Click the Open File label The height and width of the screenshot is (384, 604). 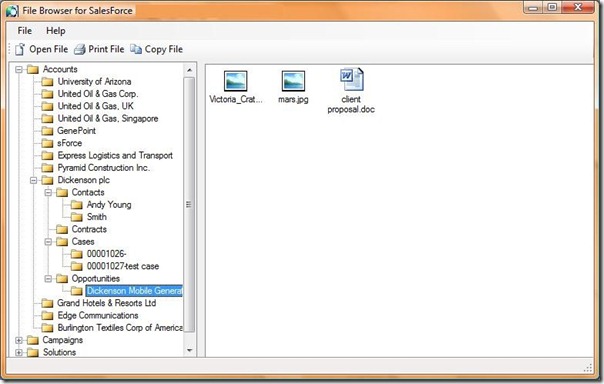pyautogui.click(x=49, y=49)
